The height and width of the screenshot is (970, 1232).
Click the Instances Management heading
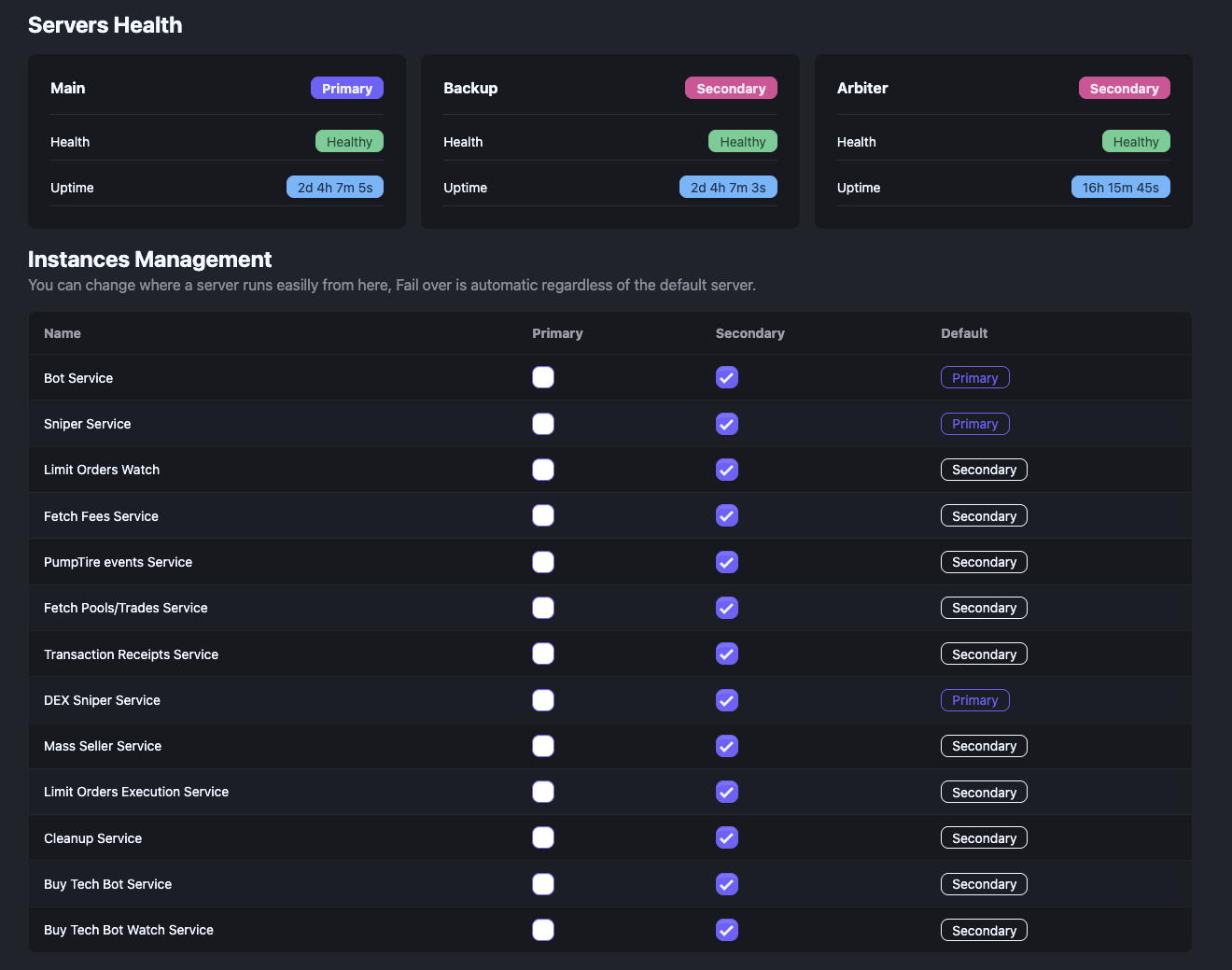pos(150,260)
